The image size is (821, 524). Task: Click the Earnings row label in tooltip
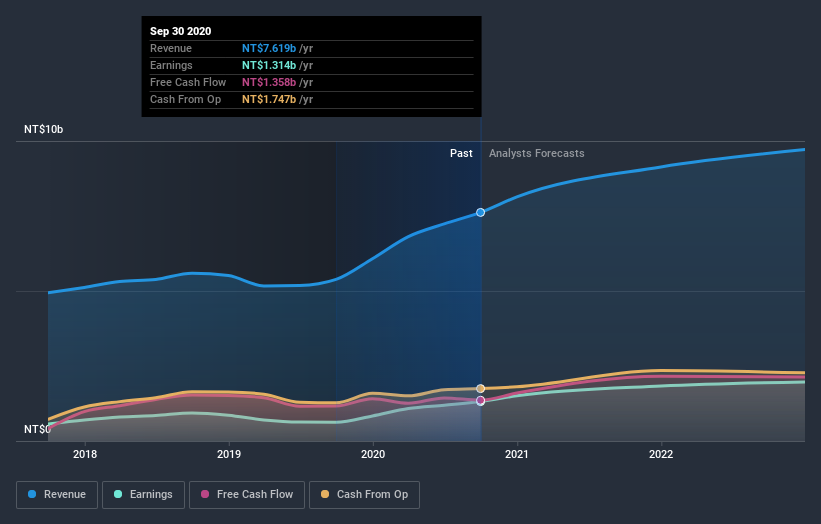pyautogui.click(x=171, y=65)
